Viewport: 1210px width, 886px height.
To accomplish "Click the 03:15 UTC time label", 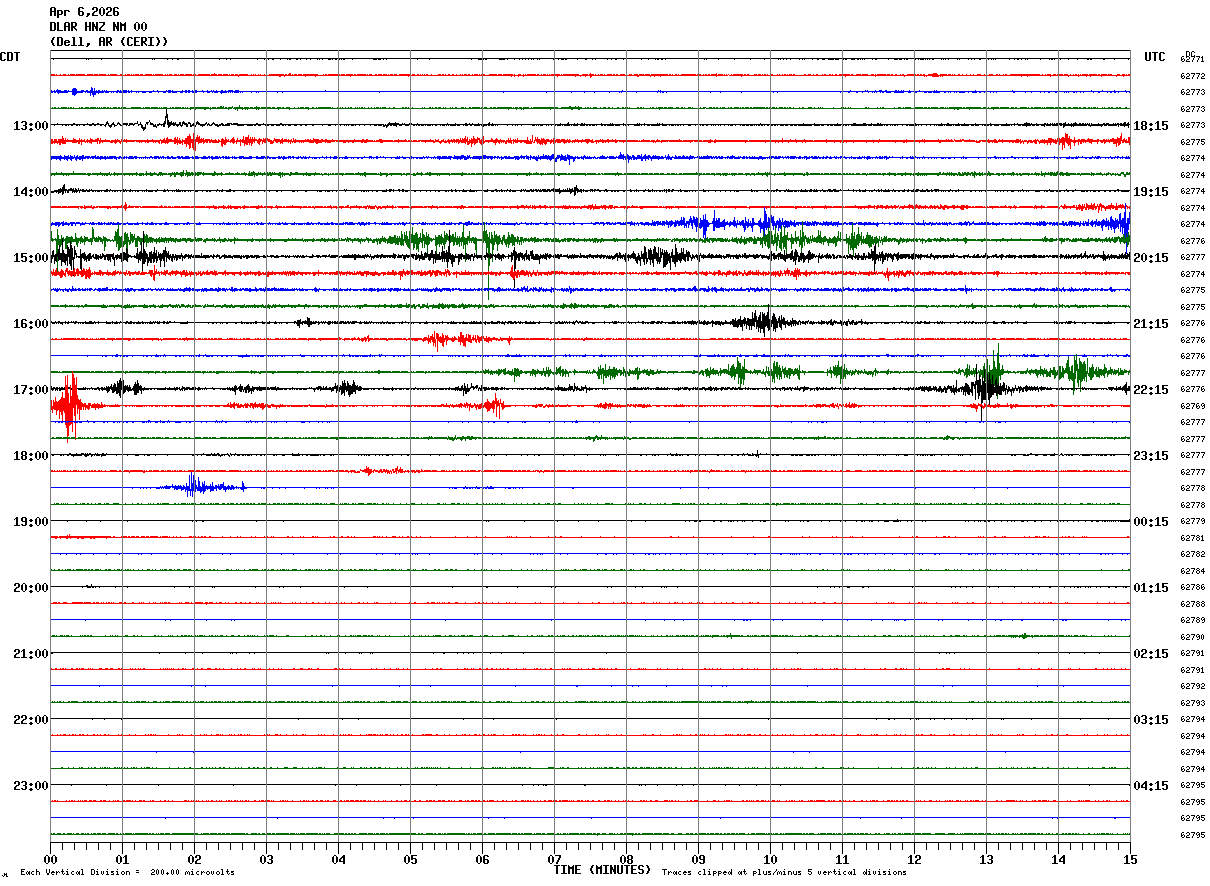I will (1151, 720).
